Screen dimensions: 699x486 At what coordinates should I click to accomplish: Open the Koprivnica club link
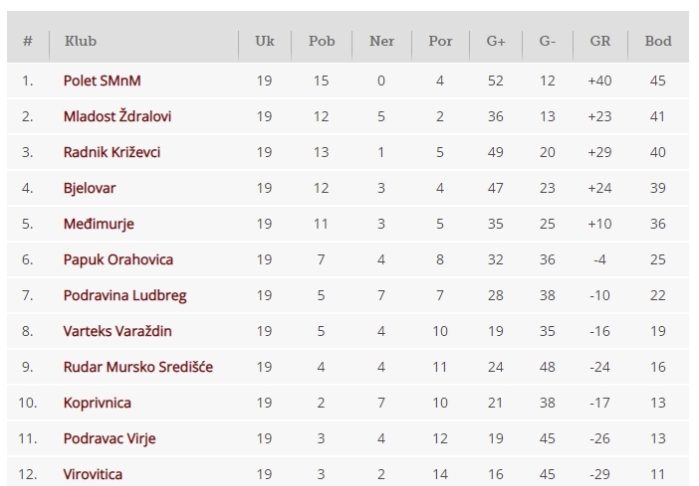[x=97, y=403]
